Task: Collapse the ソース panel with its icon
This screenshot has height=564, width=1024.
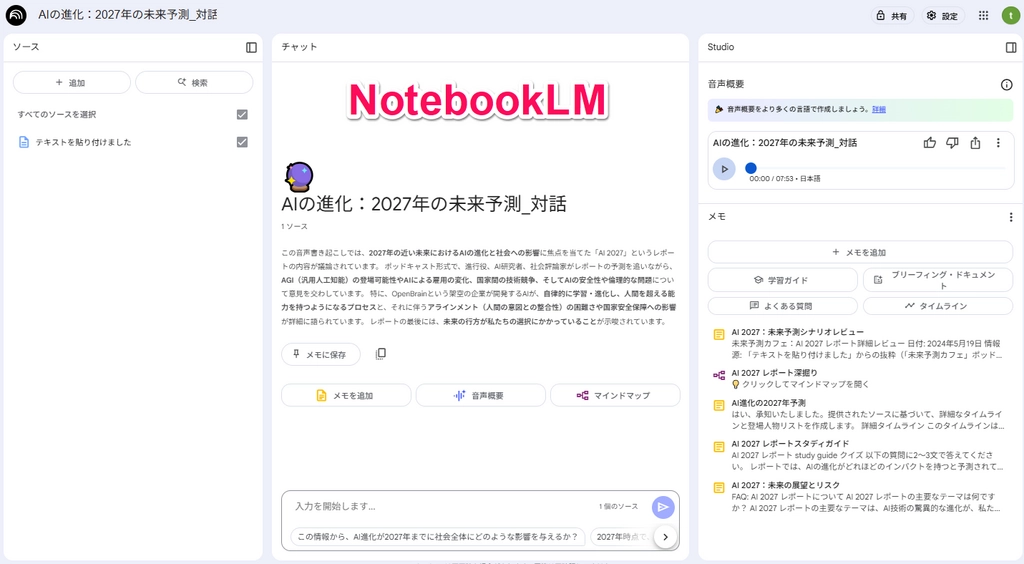Action: click(251, 47)
